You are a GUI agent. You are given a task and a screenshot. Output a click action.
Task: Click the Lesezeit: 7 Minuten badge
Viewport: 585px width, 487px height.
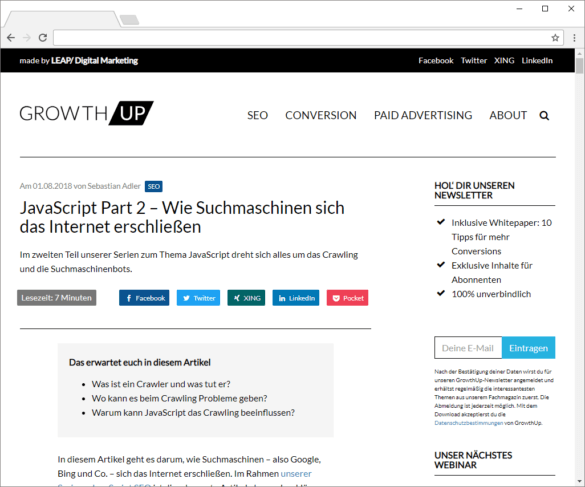tap(56, 298)
